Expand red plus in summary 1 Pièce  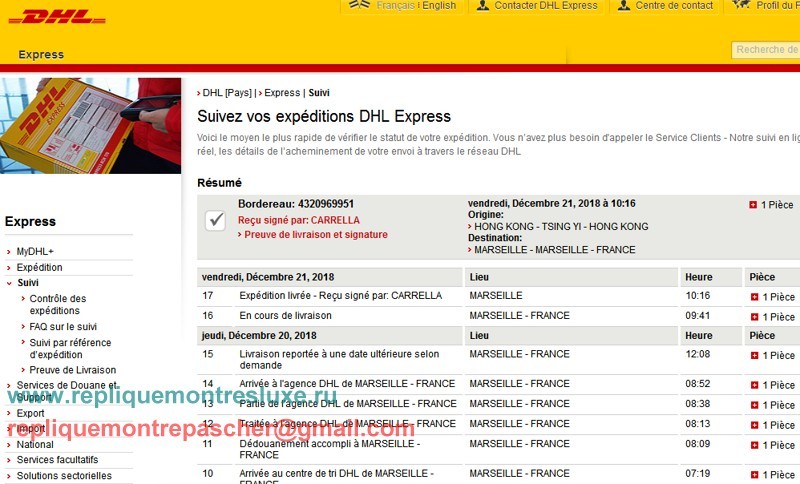pos(753,205)
